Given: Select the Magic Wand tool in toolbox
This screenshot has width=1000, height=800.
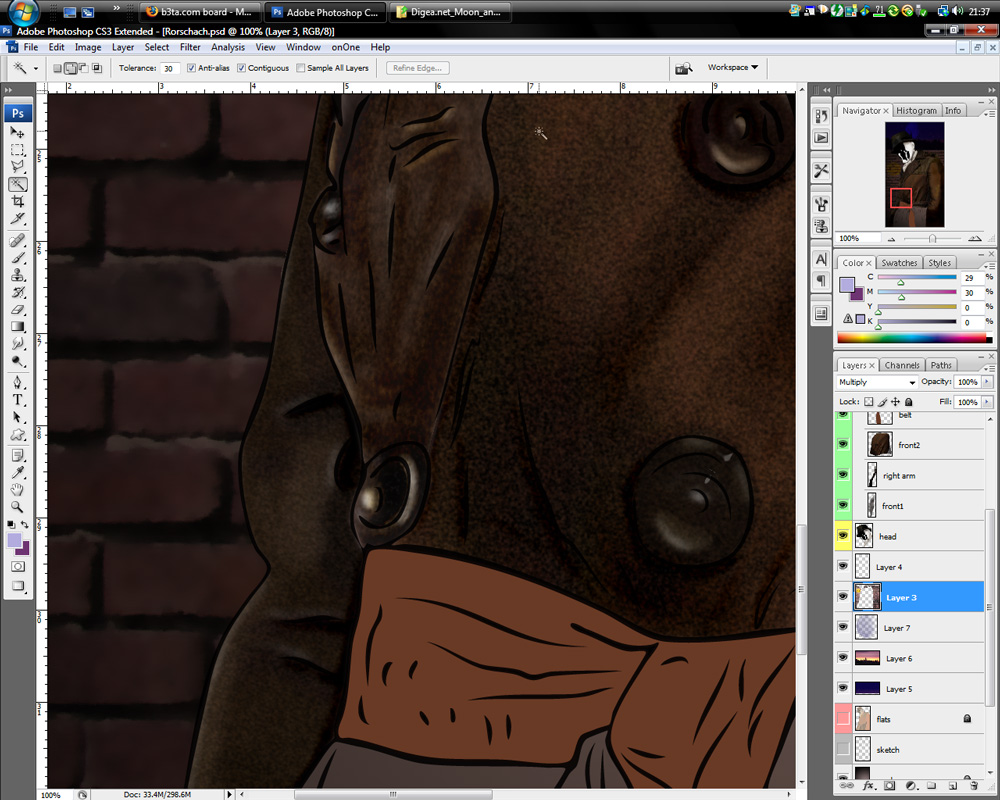Looking at the screenshot, I should pyautogui.click(x=17, y=184).
